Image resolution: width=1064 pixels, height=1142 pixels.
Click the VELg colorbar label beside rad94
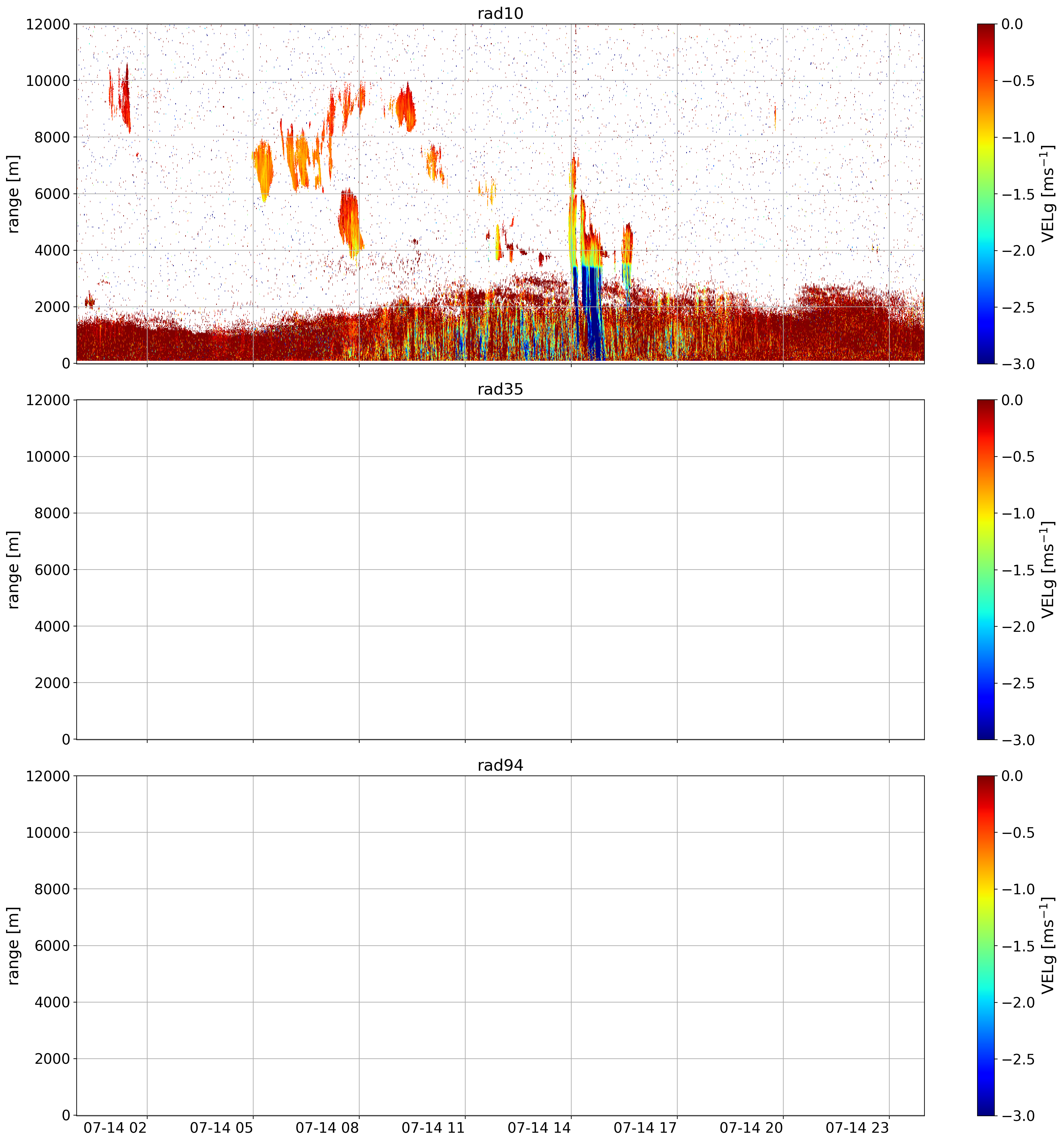(x=1048, y=946)
